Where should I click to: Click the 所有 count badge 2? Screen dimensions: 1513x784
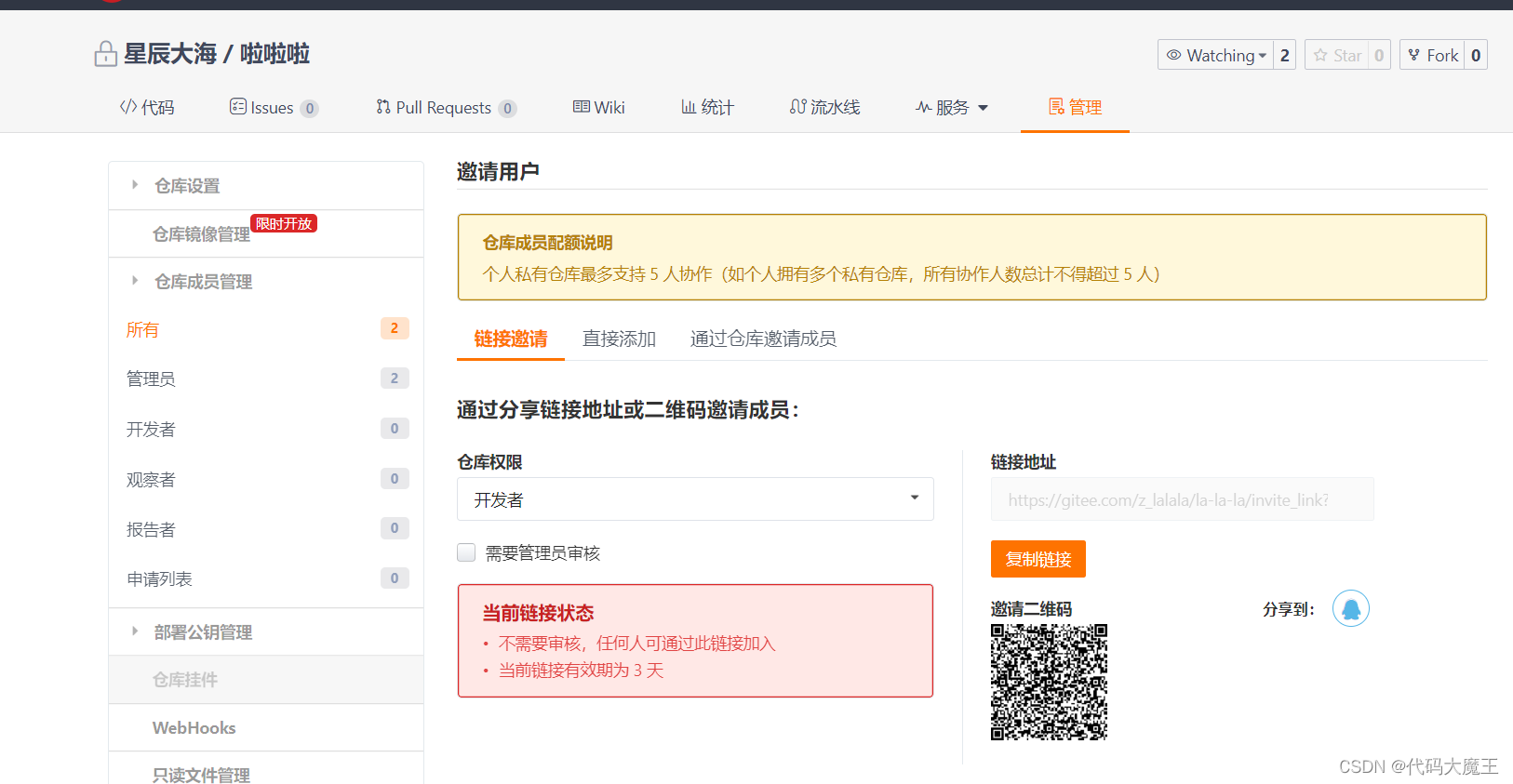pos(395,328)
